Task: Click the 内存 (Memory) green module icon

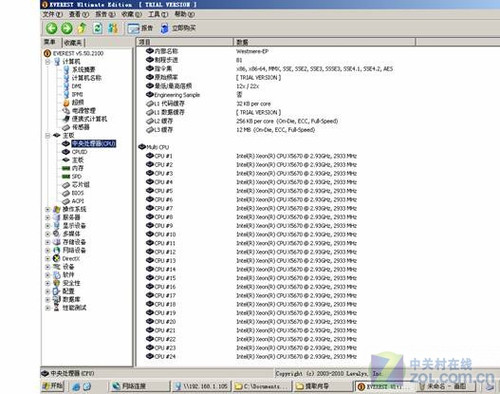Action: point(66,168)
